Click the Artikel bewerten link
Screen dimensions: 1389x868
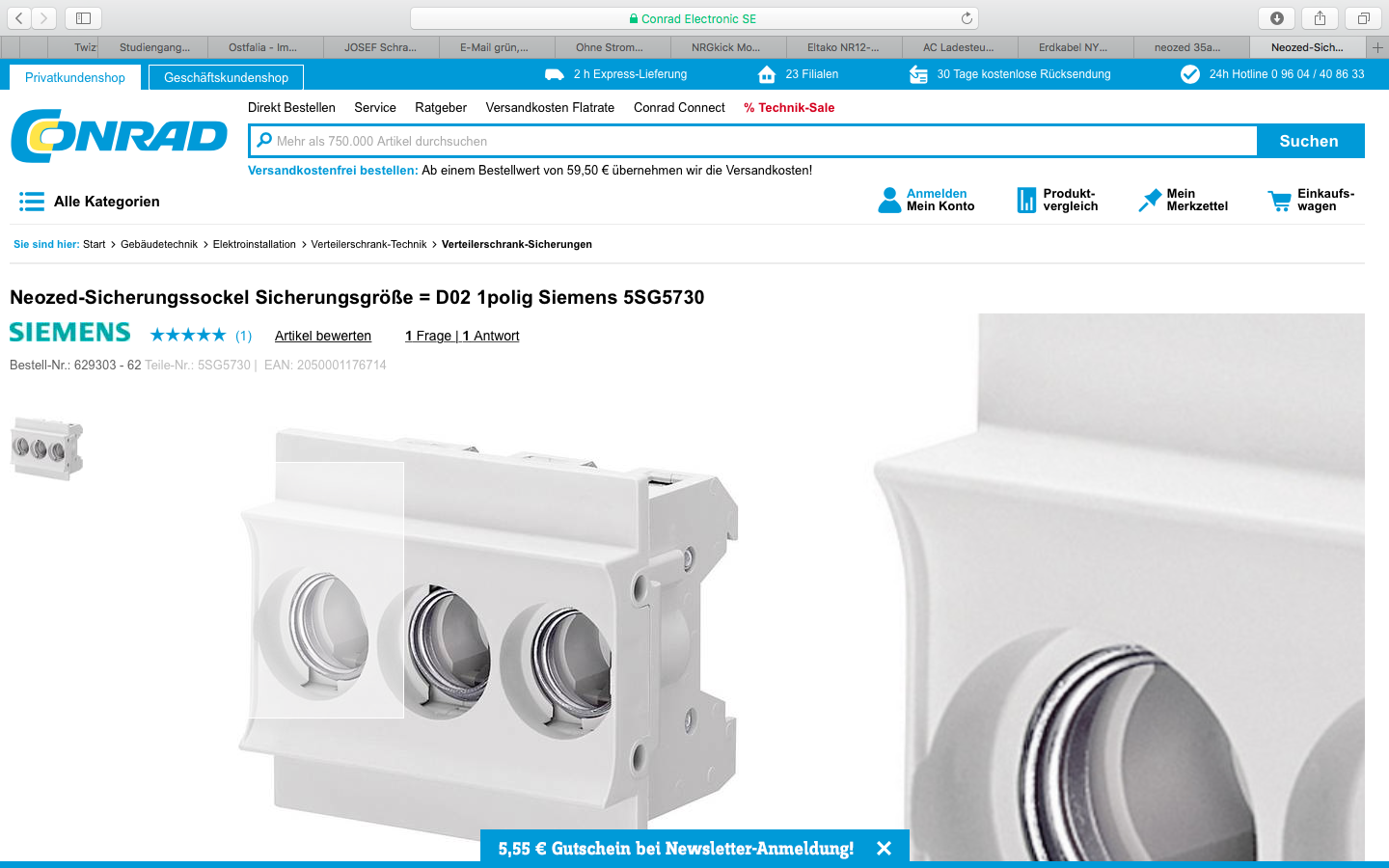click(x=322, y=336)
